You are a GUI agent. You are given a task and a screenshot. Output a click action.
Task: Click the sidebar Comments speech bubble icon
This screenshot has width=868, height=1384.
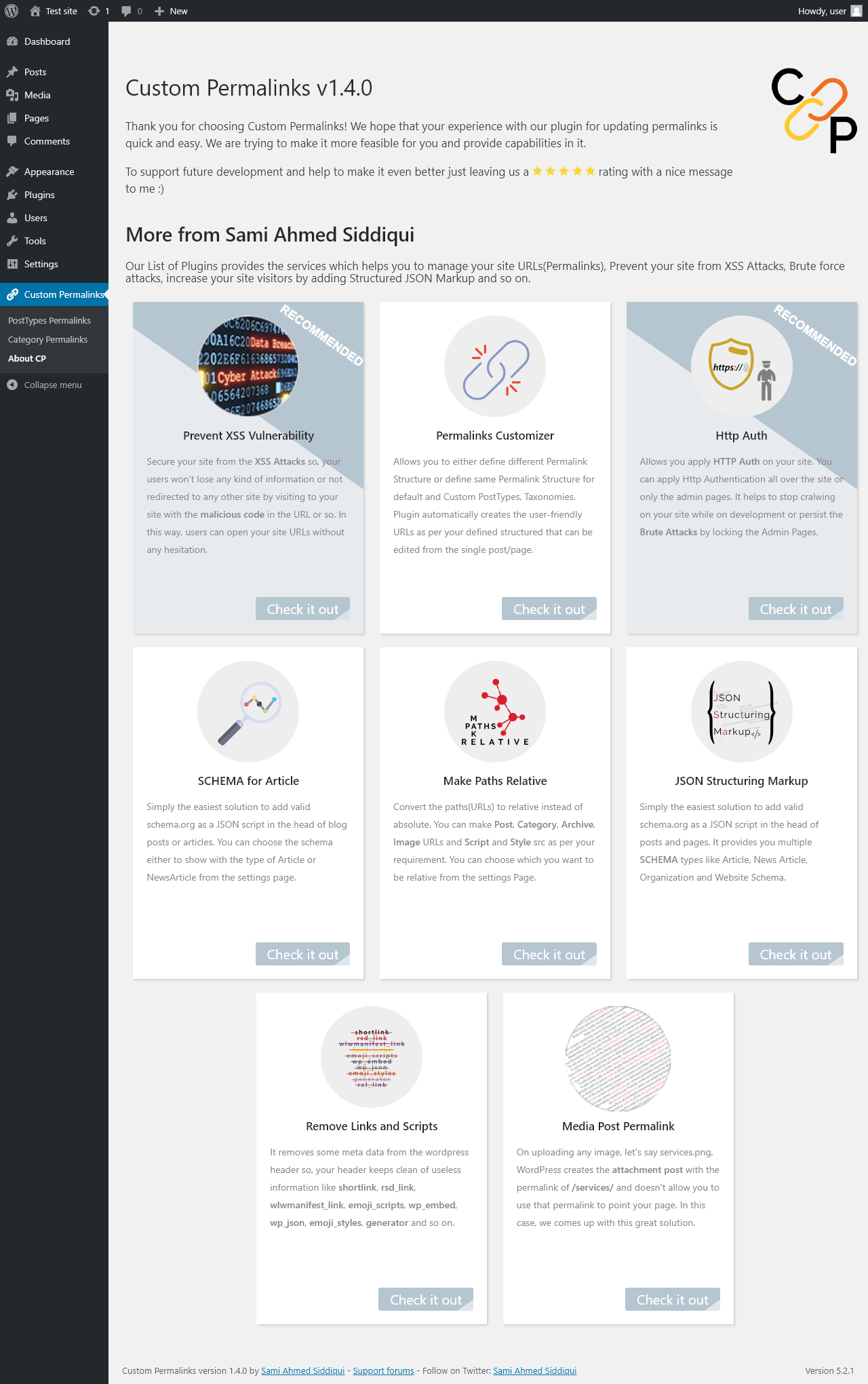(x=12, y=141)
